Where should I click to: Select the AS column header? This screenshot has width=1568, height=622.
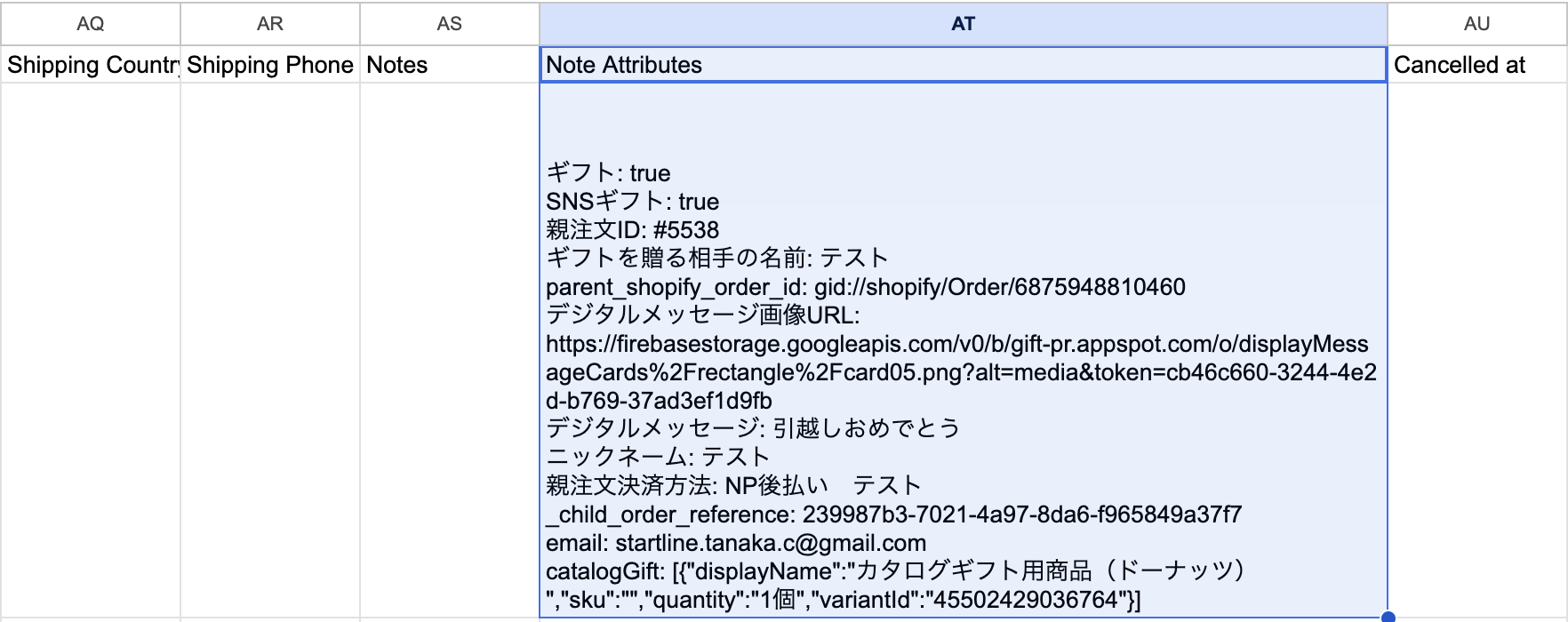point(449,24)
